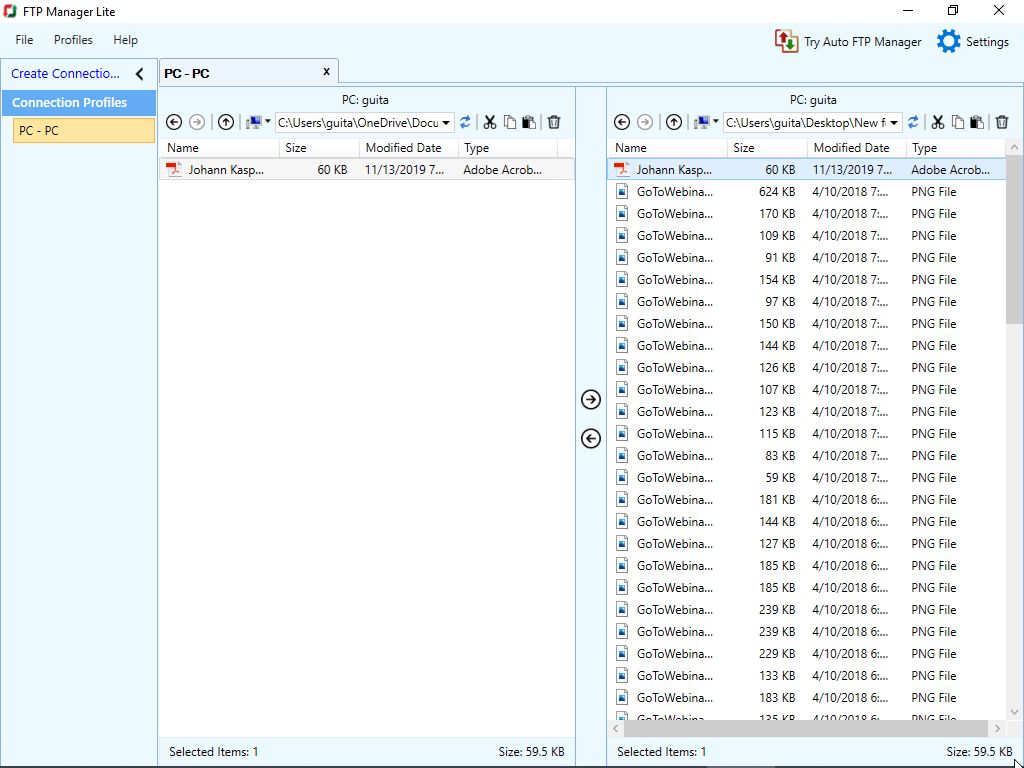
Task: Sort left pane by Type column
Action: coord(508,148)
